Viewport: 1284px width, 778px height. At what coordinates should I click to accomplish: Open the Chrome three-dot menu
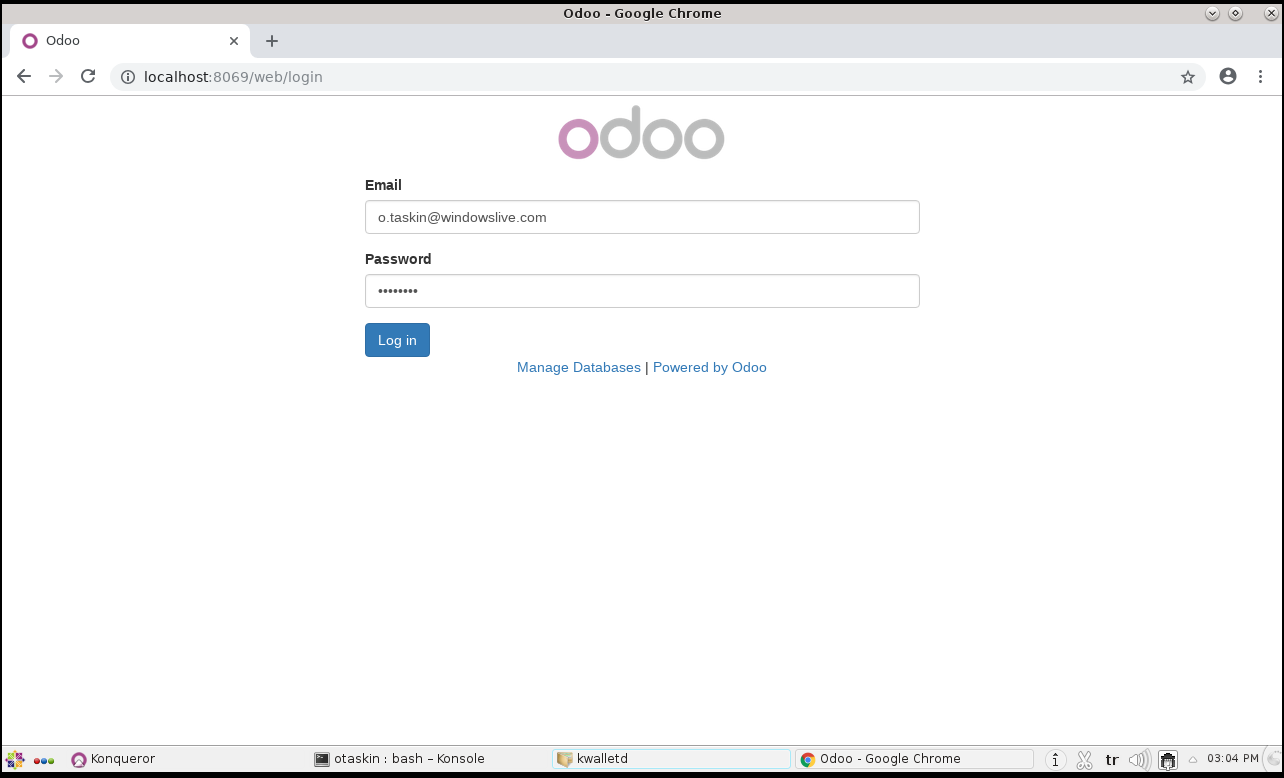coord(1260,76)
